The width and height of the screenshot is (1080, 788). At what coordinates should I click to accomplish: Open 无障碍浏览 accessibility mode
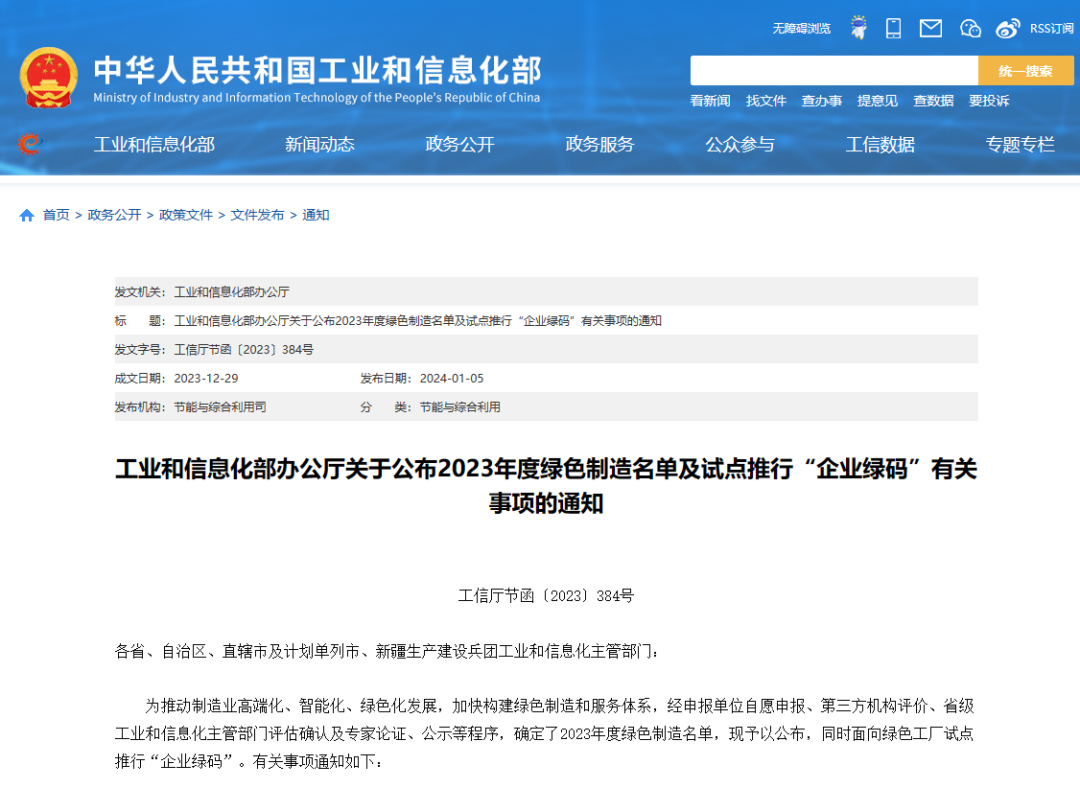[x=801, y=28]
